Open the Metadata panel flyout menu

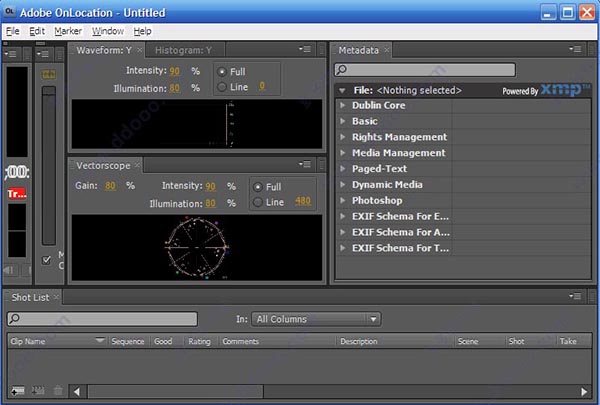[575, 49]
